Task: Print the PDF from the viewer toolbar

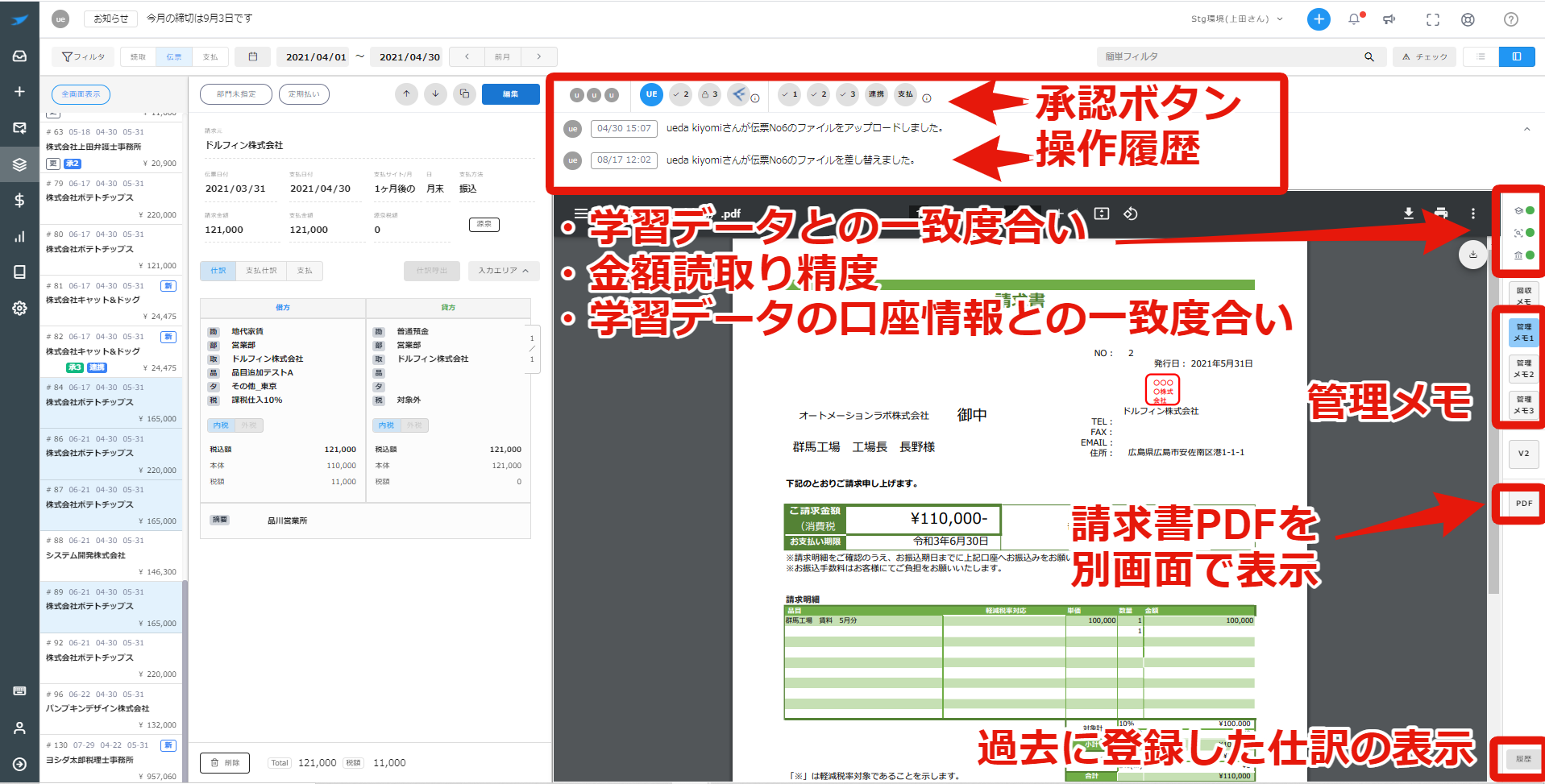Action: (x=1441, y=214)
